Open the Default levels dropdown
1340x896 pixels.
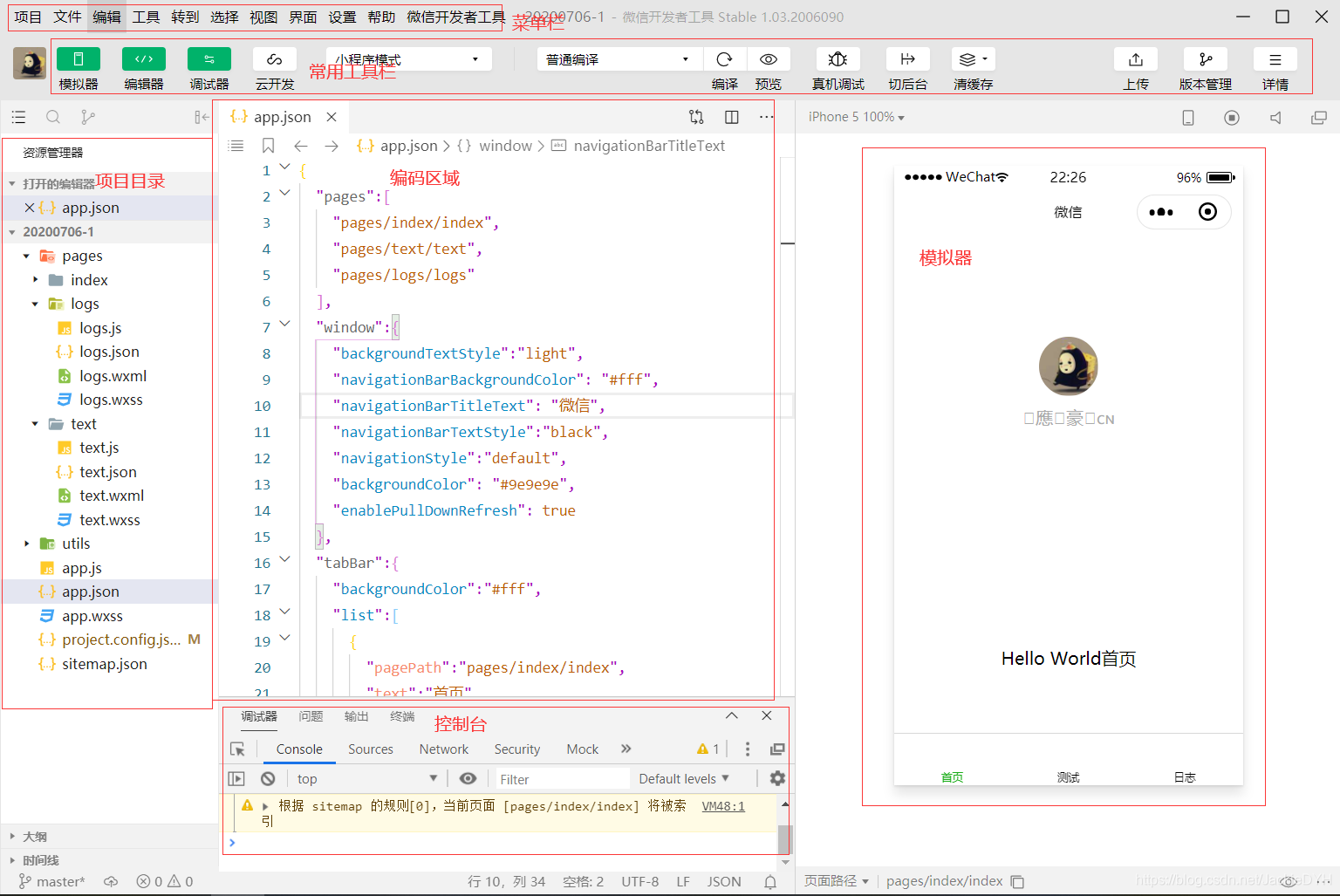[x=684, y=778]
